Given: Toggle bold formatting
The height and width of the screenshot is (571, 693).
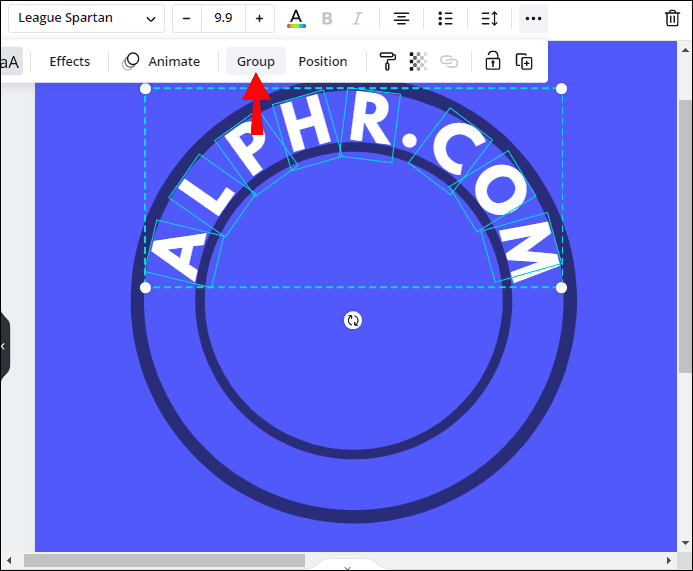Looking at the screenshot, I should point(327,19).
